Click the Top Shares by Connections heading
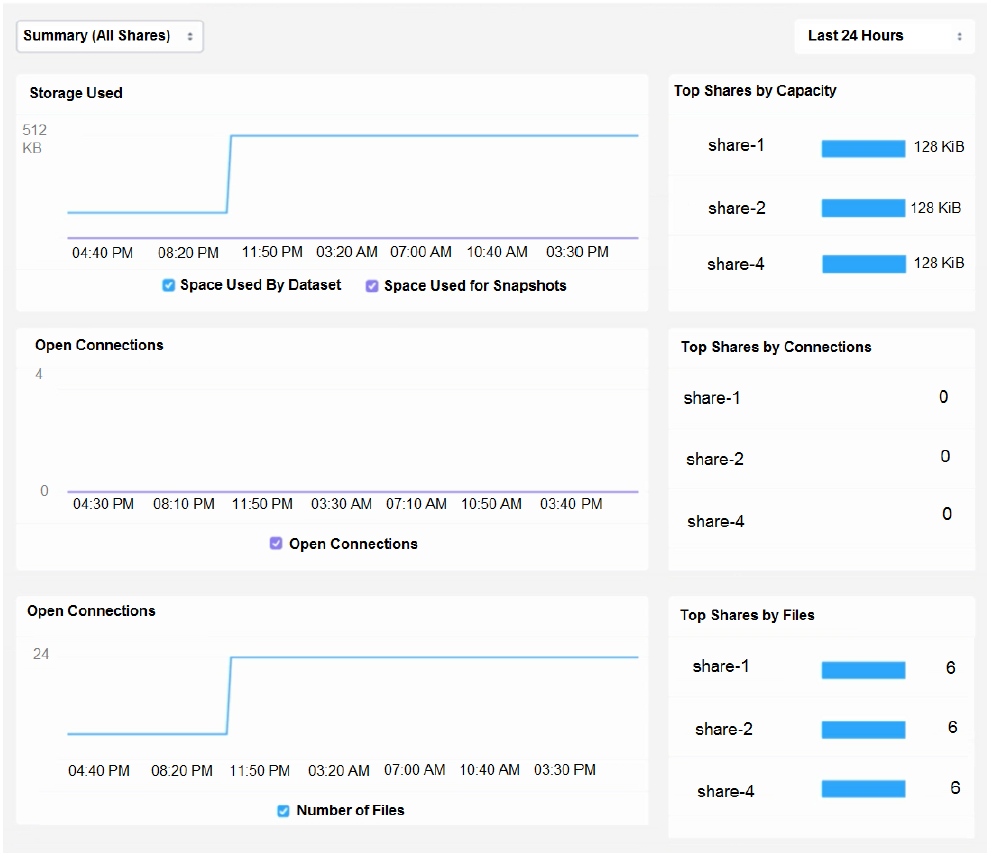This screenshot has width=987, height=853. click(776, 347)
